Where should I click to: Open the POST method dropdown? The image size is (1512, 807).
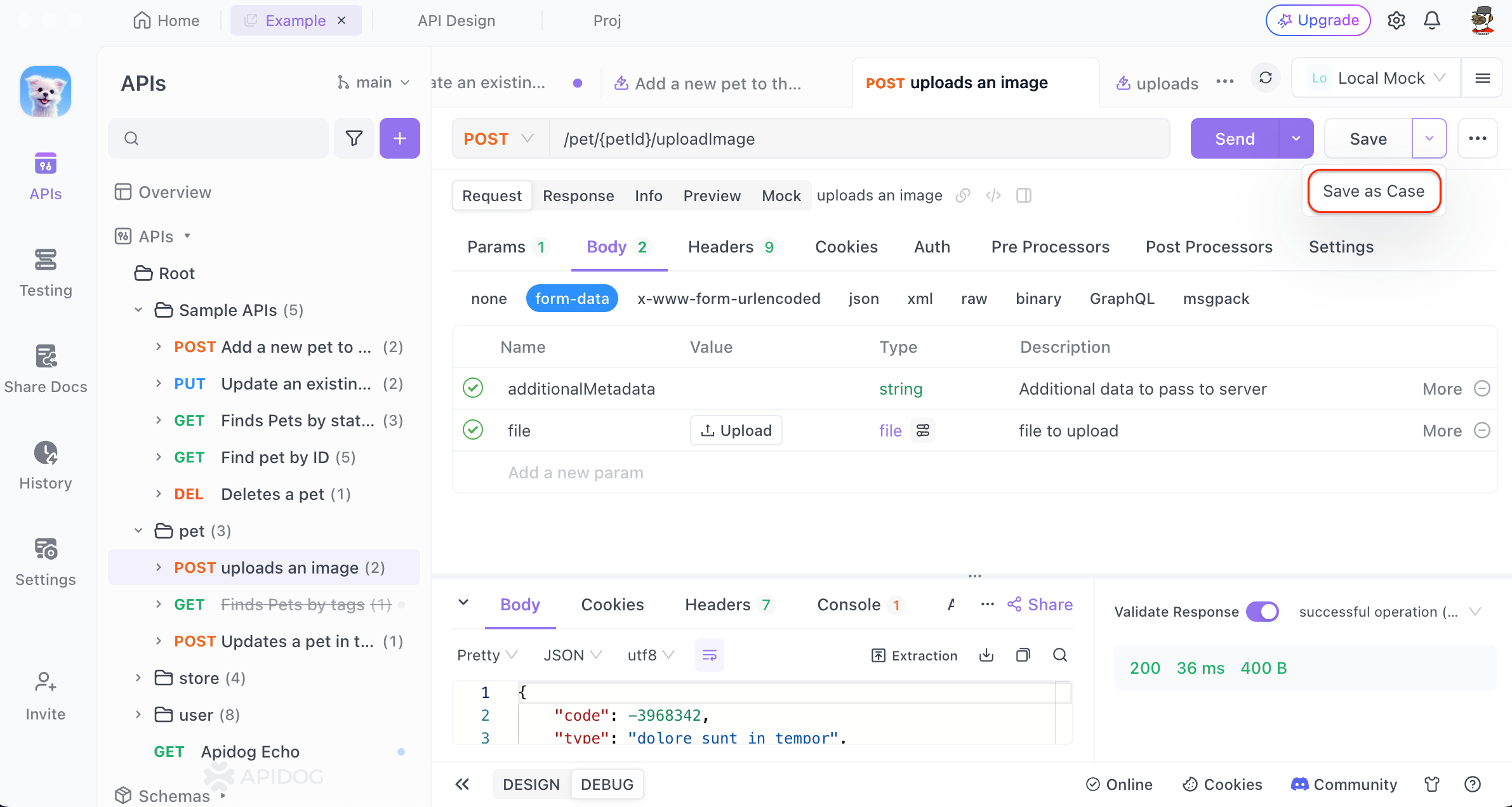(x=500, y=139)
